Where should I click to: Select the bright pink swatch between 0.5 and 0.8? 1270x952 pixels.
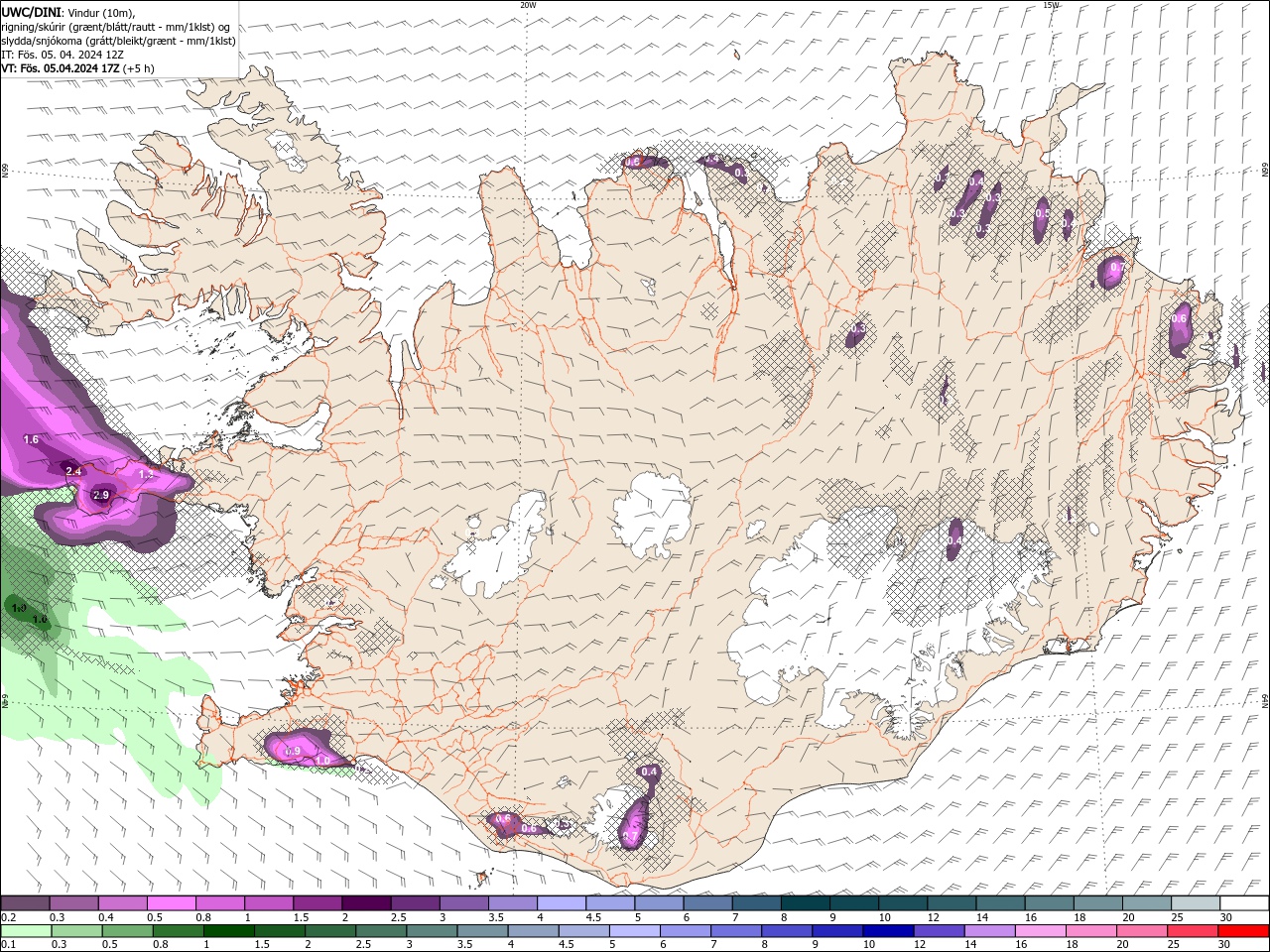[171, 903]
